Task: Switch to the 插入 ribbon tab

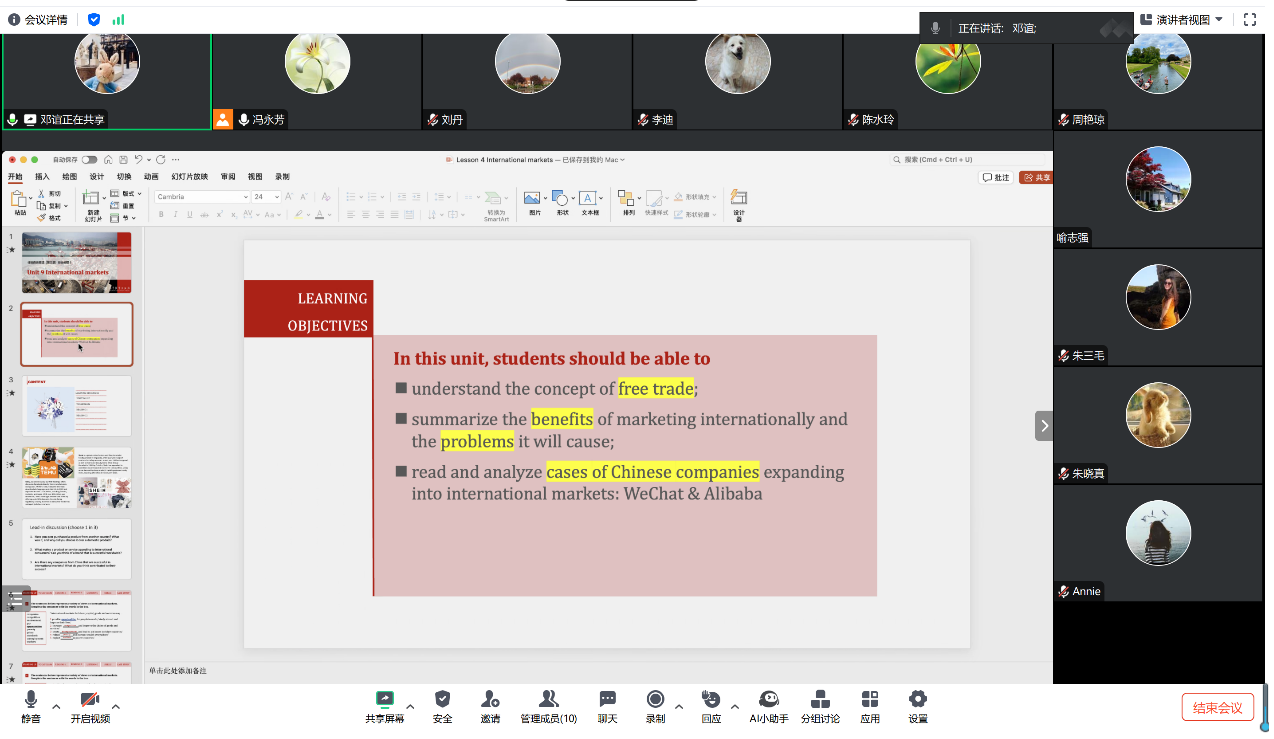Action: pos(42,176)
